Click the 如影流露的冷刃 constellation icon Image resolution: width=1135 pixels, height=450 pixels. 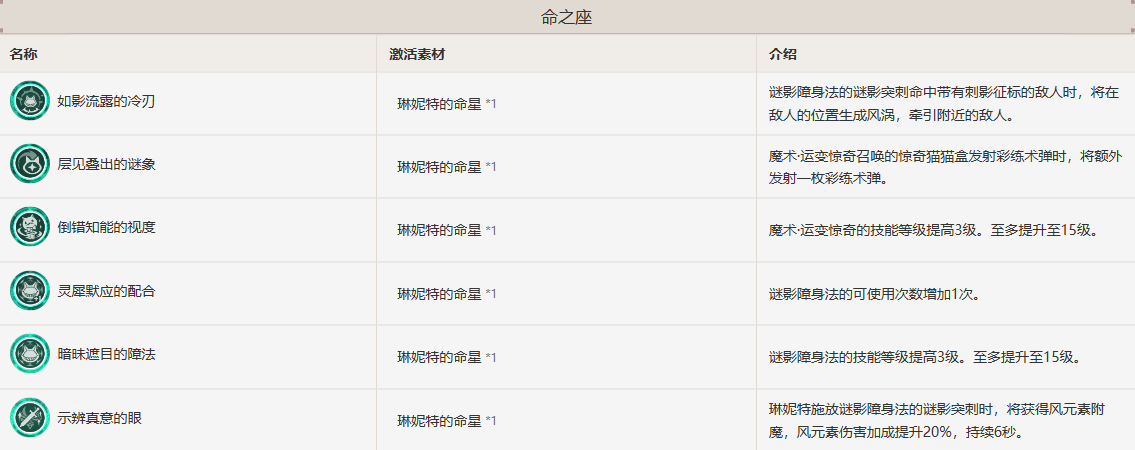30,101
